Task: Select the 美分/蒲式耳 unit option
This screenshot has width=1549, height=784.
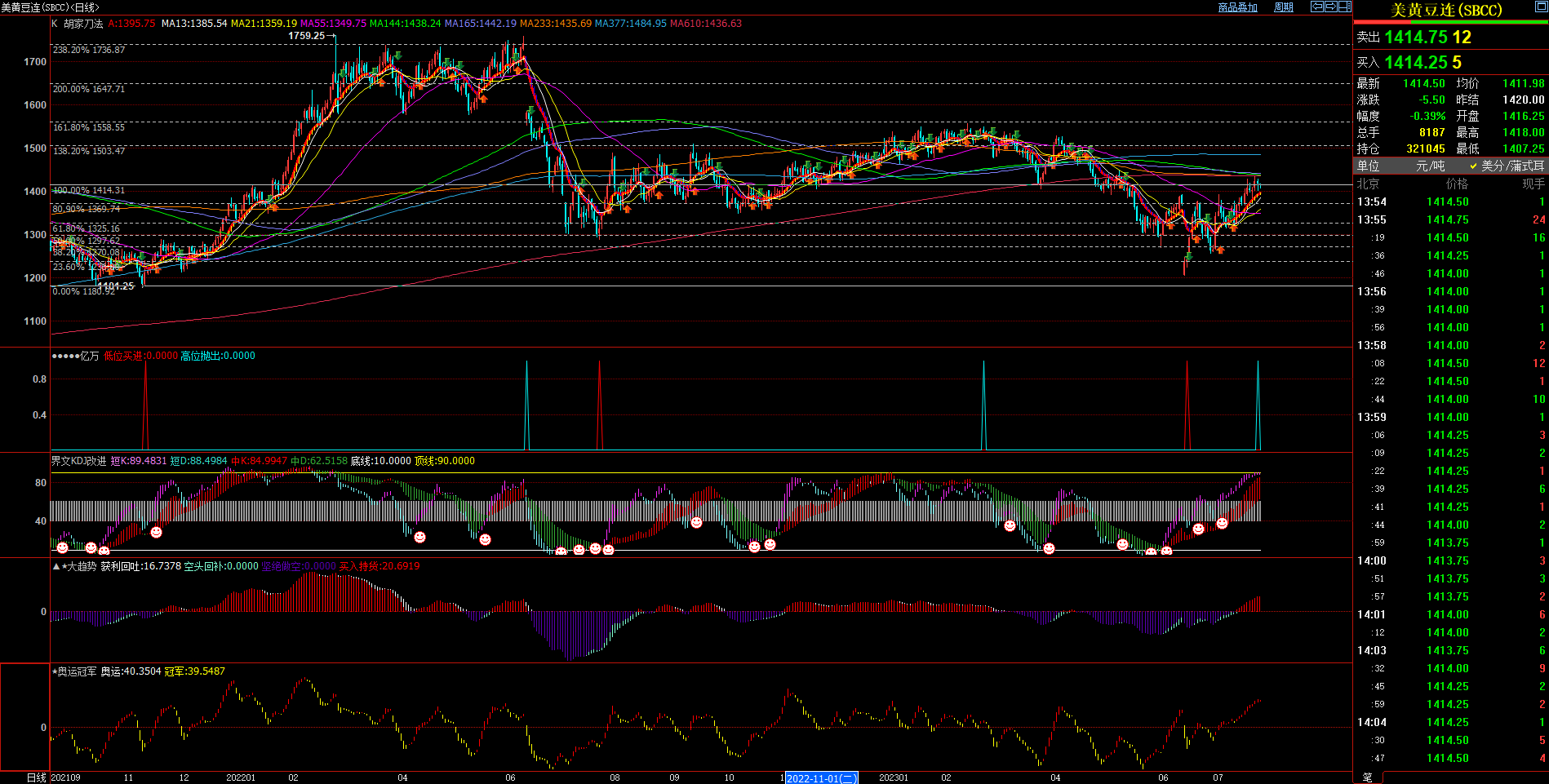Action: [1512, 166]
